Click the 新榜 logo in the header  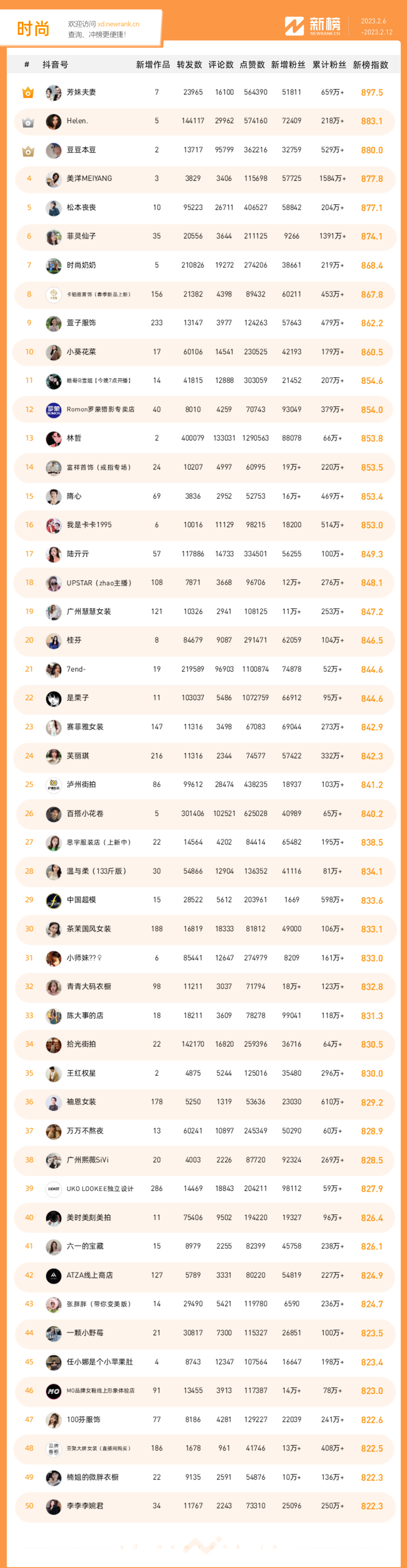coord(313,26)
